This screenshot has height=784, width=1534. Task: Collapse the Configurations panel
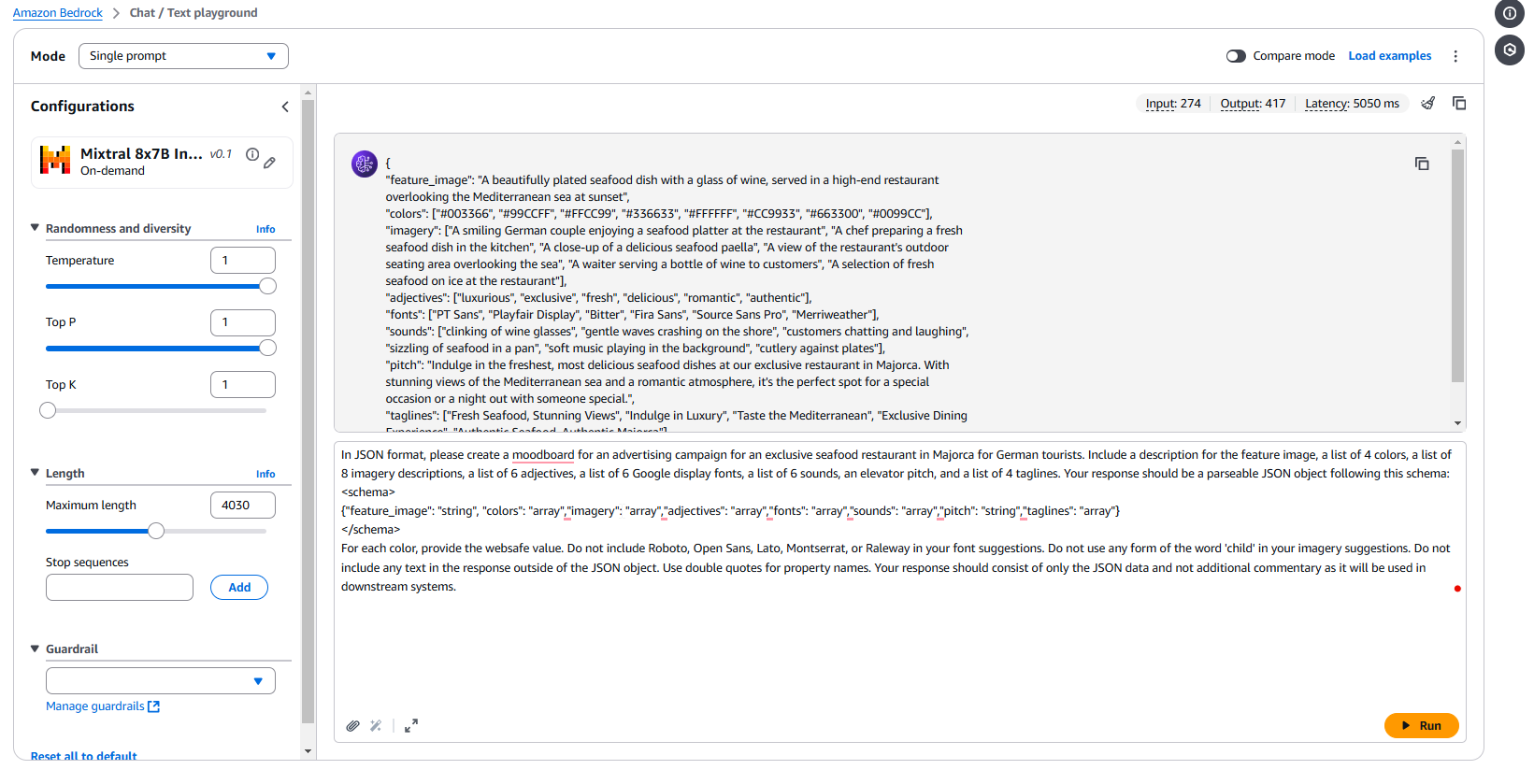285,107
